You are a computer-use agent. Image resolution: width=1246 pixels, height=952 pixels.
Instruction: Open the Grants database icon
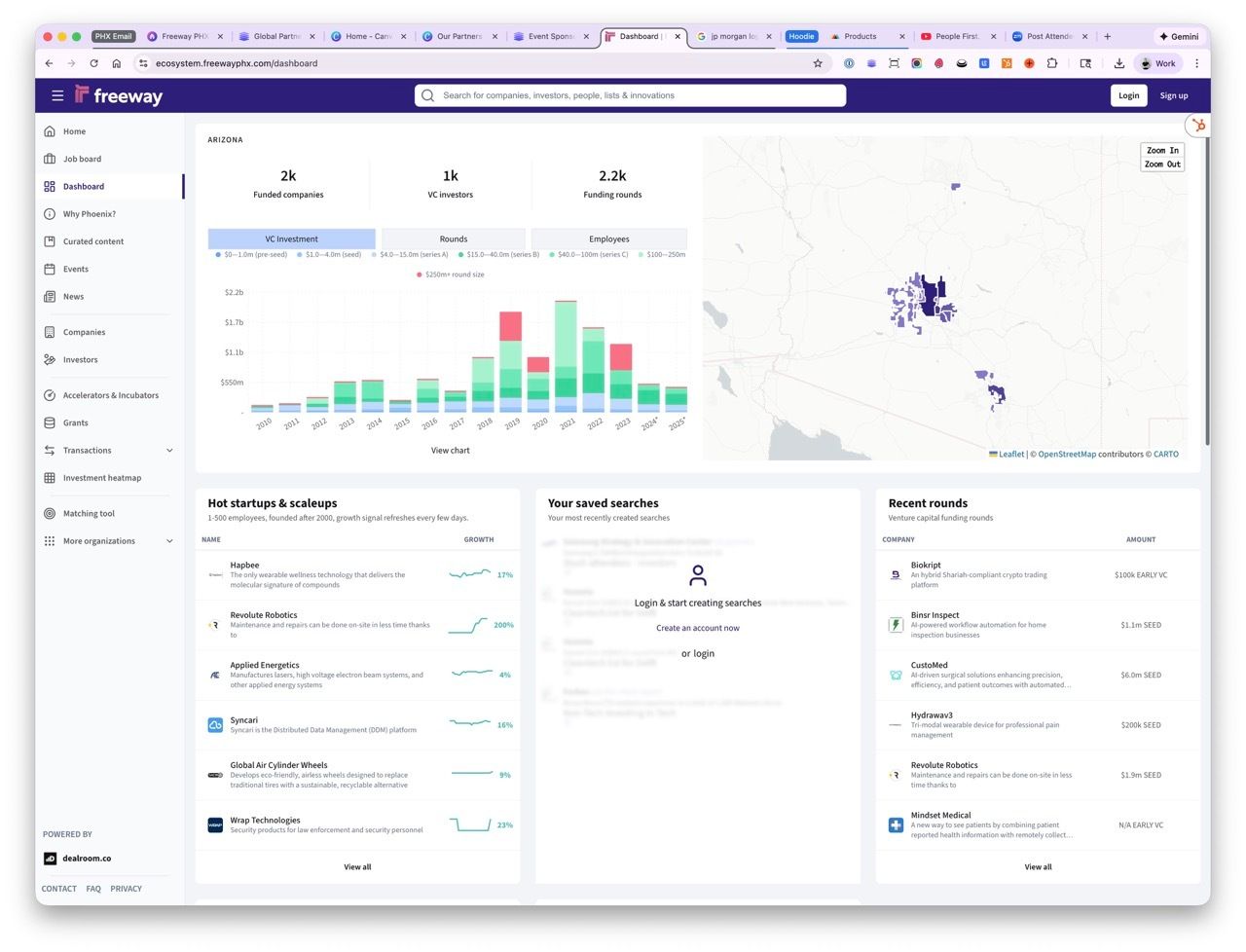click(50, 422)
